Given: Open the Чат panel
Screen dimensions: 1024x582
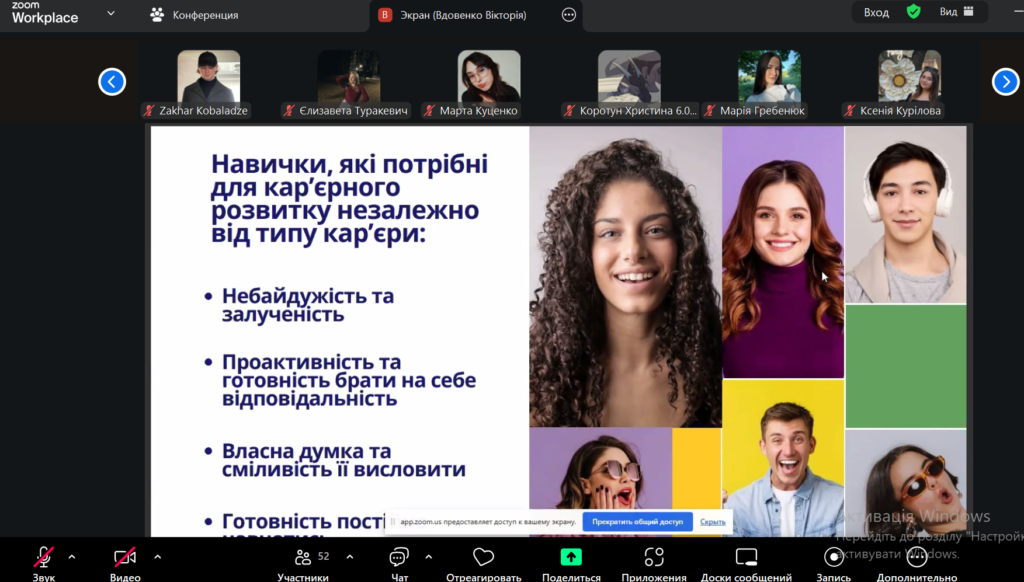Looking at the screenshot, I should click(x=399, y=557).
